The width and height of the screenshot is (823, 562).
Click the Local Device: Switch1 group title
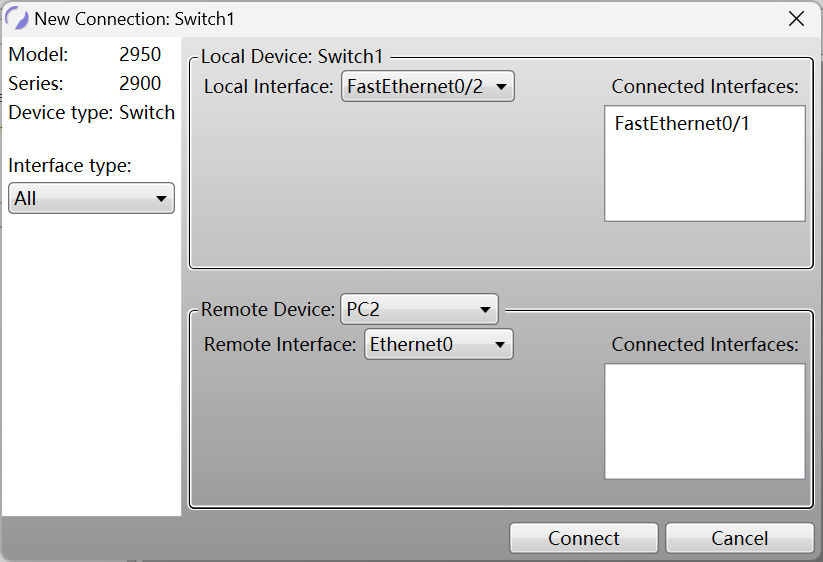click(292, 57)
